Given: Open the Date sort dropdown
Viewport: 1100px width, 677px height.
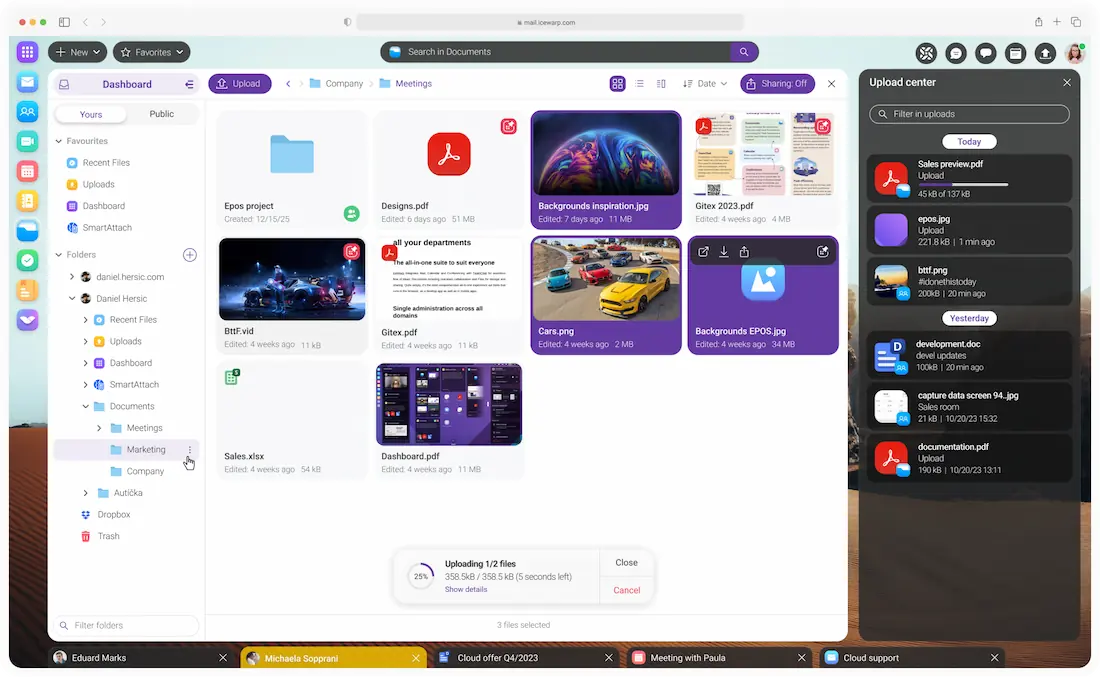Looking at the screenshot, I should pyautogui.click(x=705, y=83).
